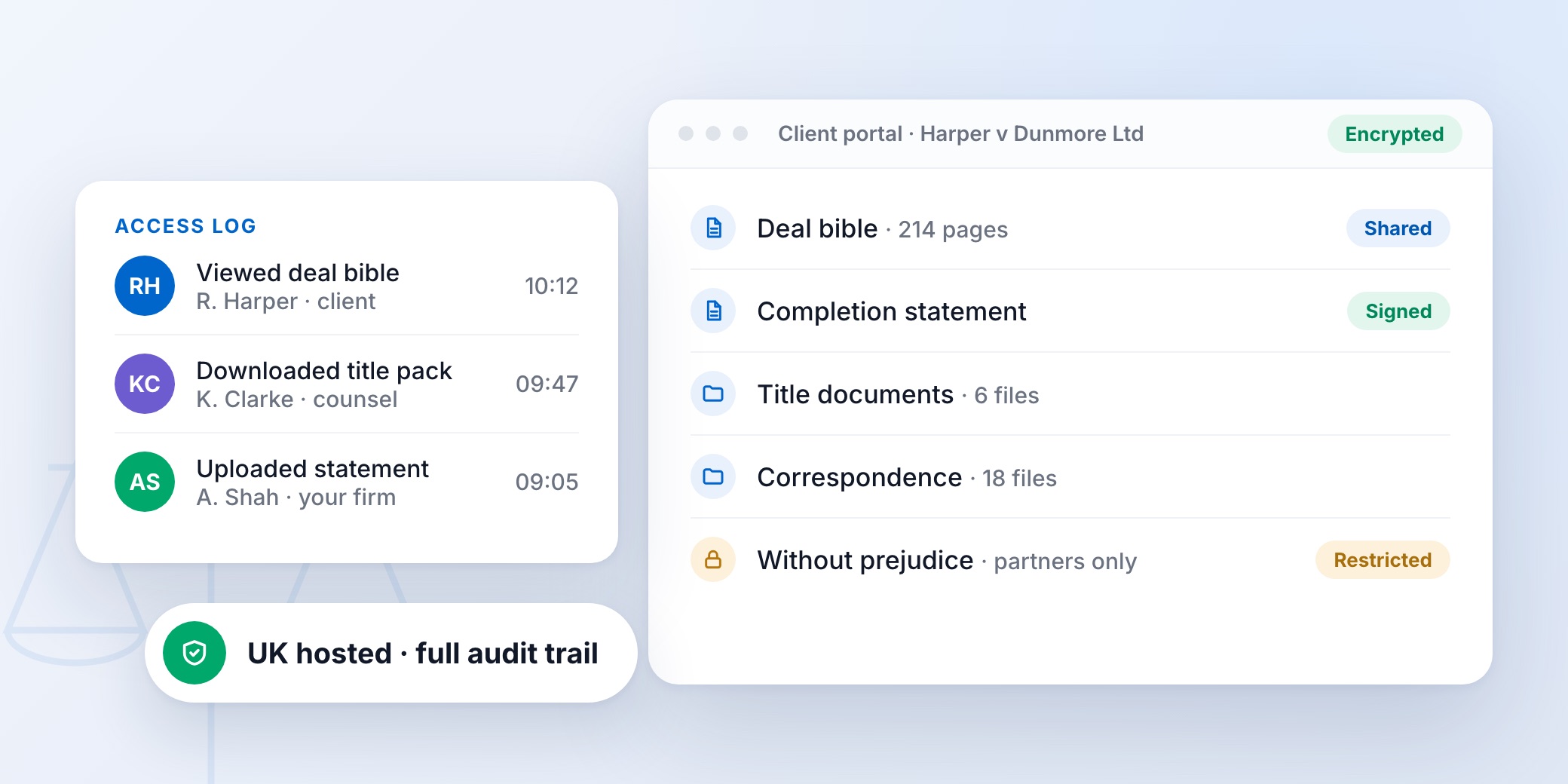1568x784 pixels.
Task: Click 'A. Shah · your firm' text
Action: coord(296,498)
